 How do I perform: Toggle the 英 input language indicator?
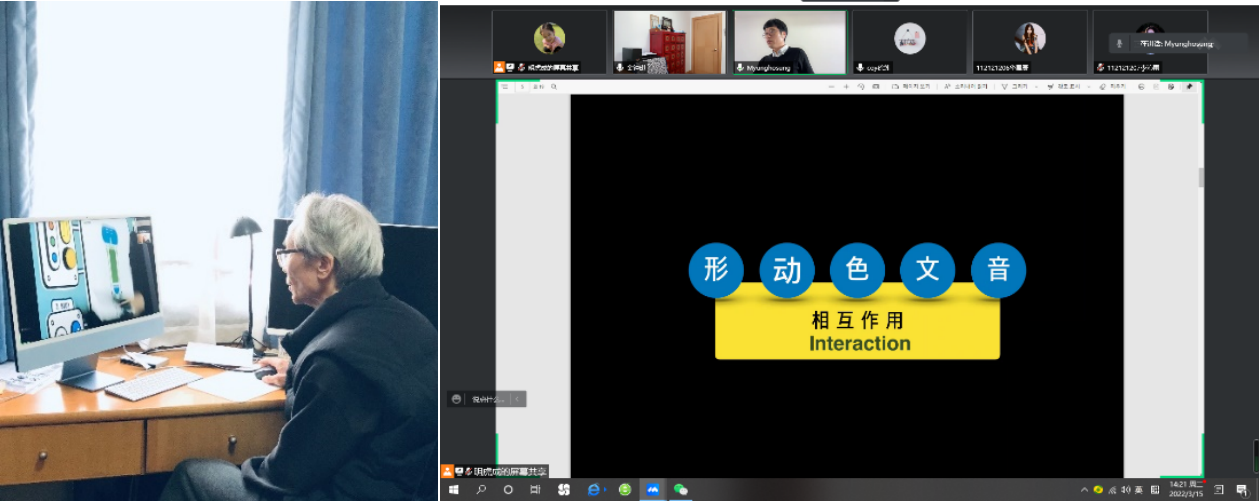pos(1137,490)
